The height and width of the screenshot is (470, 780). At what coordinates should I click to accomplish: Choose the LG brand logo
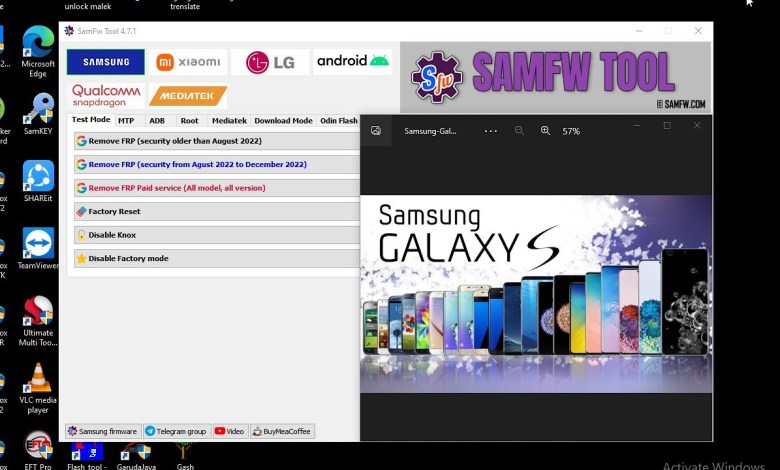click(270, 62)
